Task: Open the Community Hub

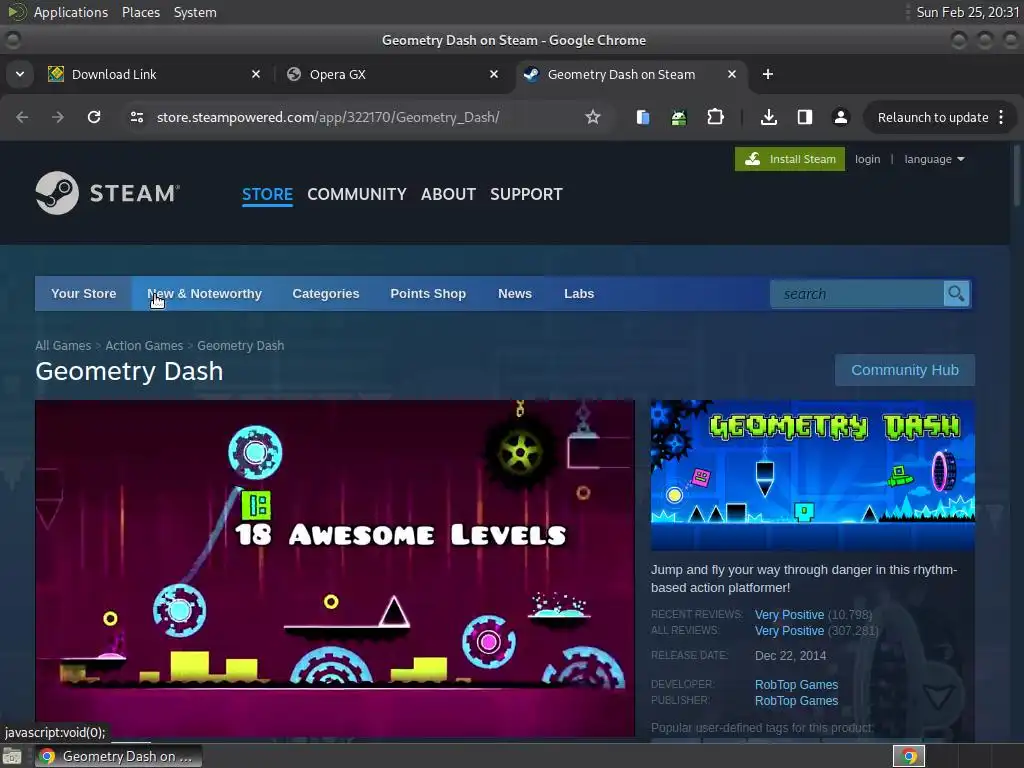Action: [x=904, y=370]
